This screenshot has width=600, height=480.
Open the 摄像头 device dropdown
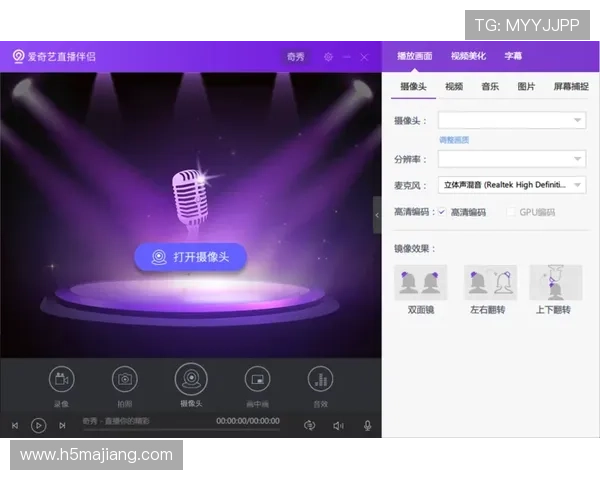[x=512, y=120]
